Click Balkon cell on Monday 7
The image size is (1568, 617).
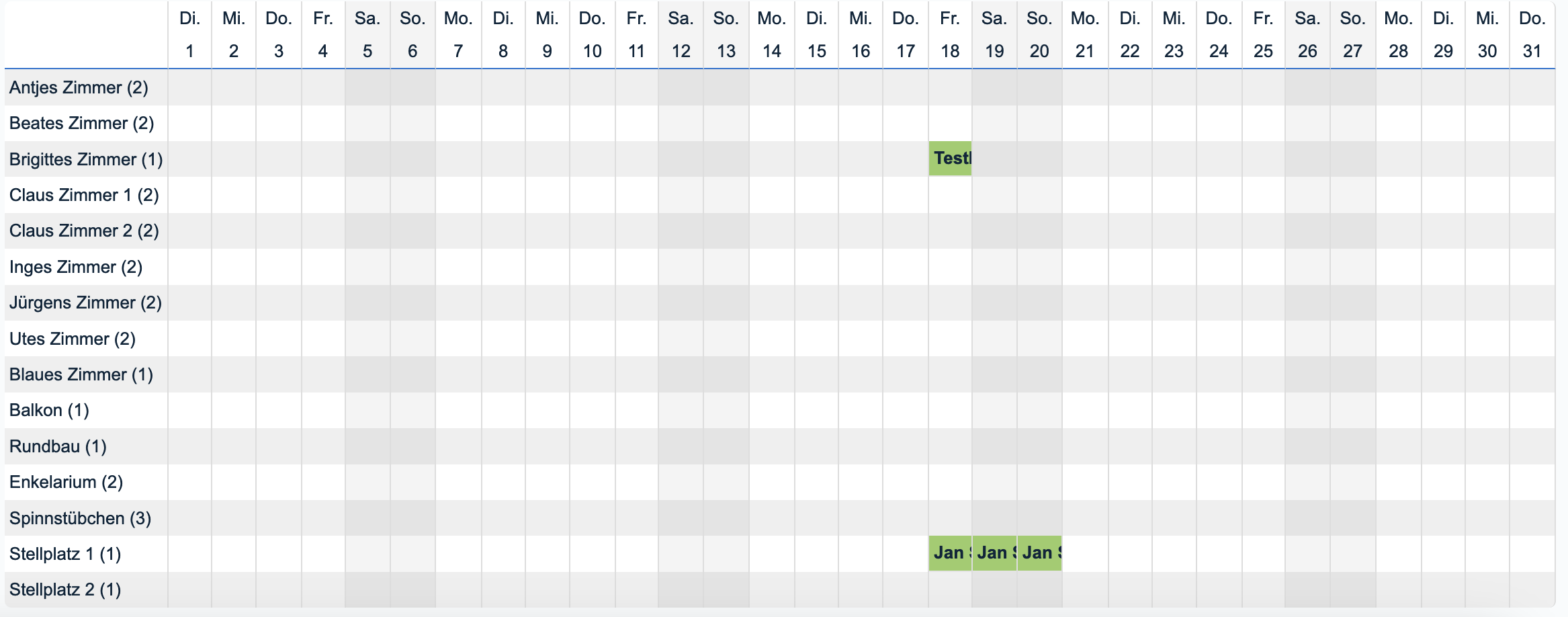coord(458,410)
